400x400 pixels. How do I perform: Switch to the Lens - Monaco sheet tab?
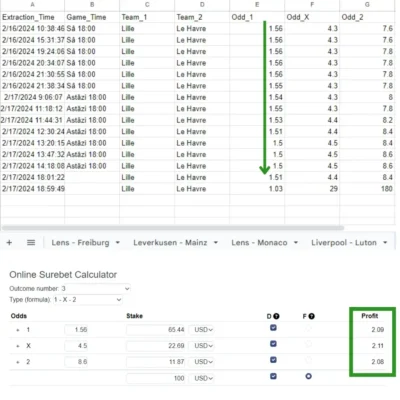(x=259, y=243)
